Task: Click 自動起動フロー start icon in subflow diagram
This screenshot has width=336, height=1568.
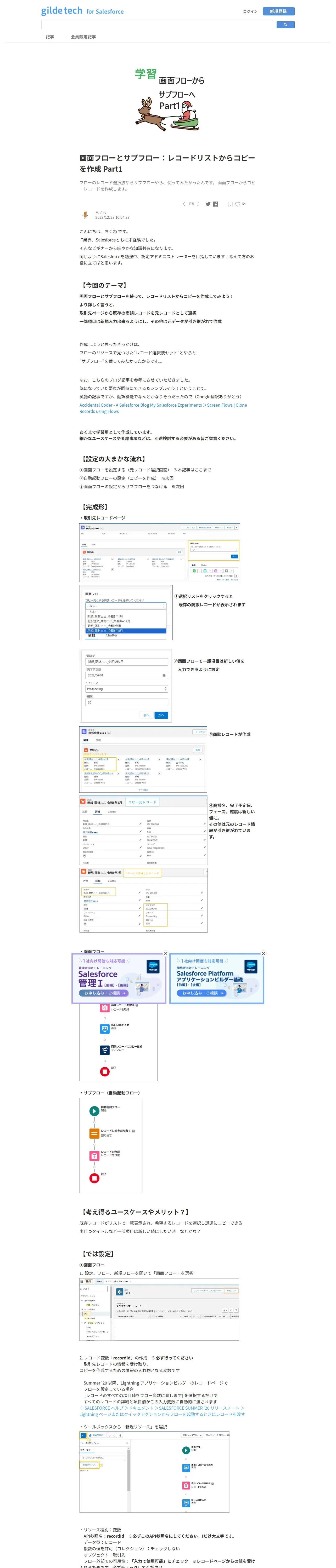Action: click(x=94, y=1111)
